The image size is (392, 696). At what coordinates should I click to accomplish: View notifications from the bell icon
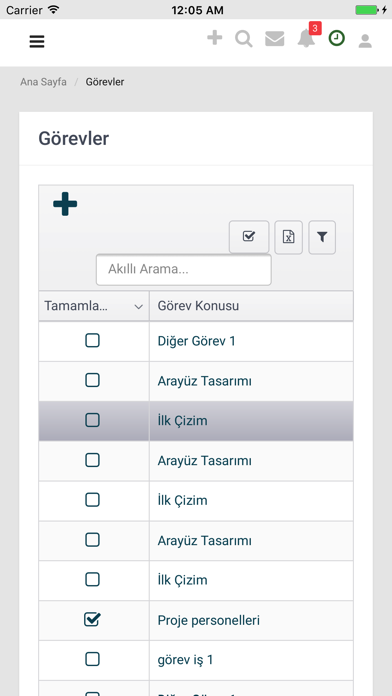point(306,39)
